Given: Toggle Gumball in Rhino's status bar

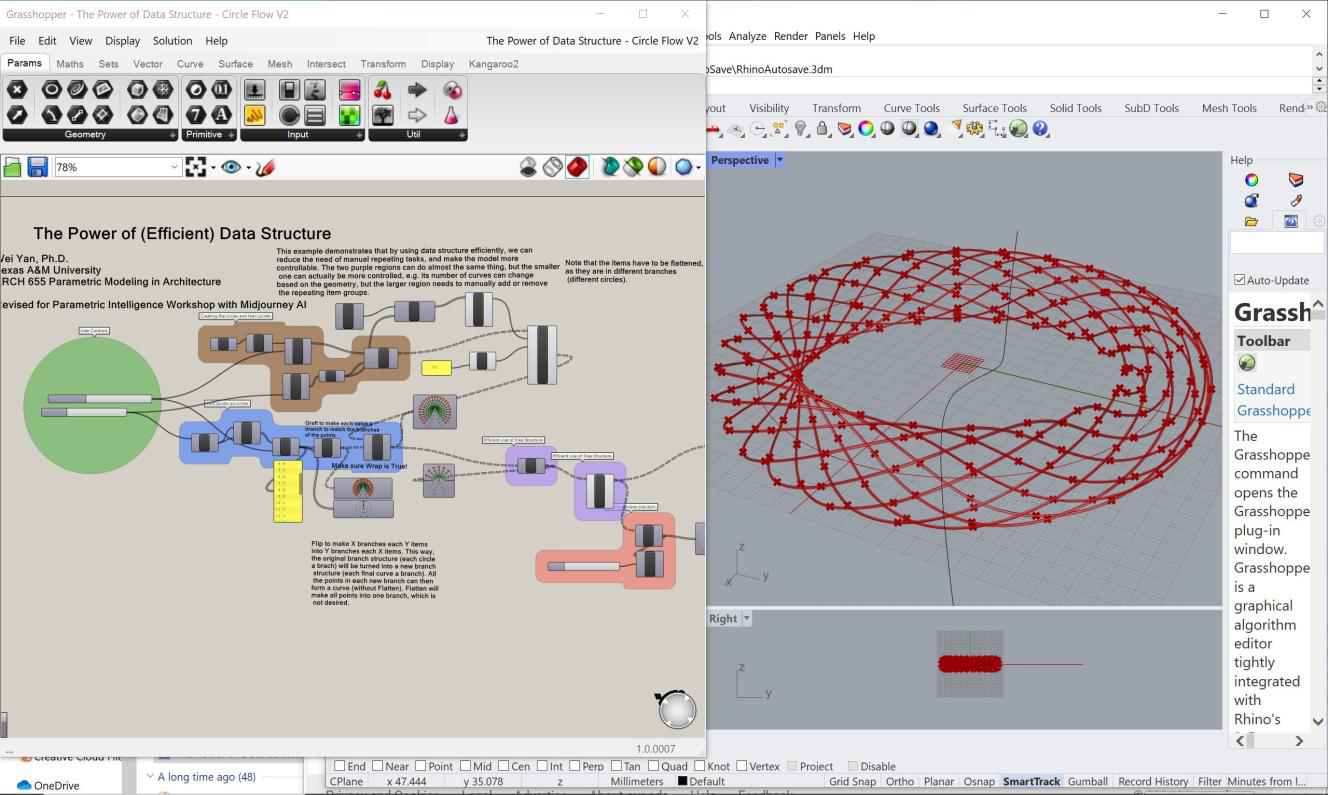Looking at the screenshot, I should [x=1087, y=781].
